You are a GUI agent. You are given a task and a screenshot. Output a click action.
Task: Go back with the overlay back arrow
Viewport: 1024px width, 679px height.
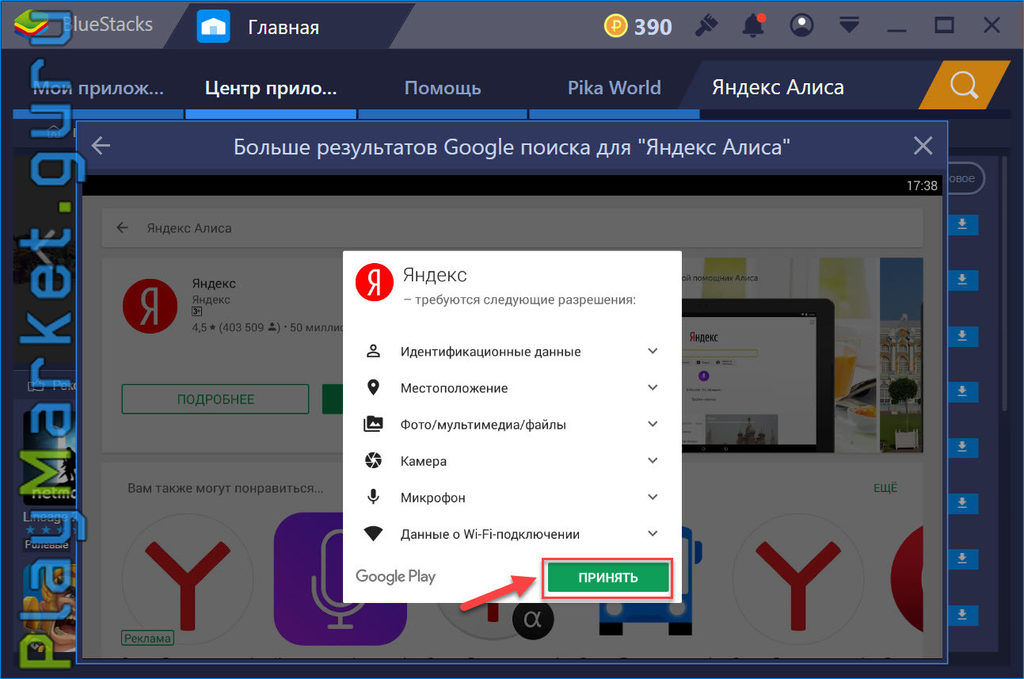tap(101, 146)
